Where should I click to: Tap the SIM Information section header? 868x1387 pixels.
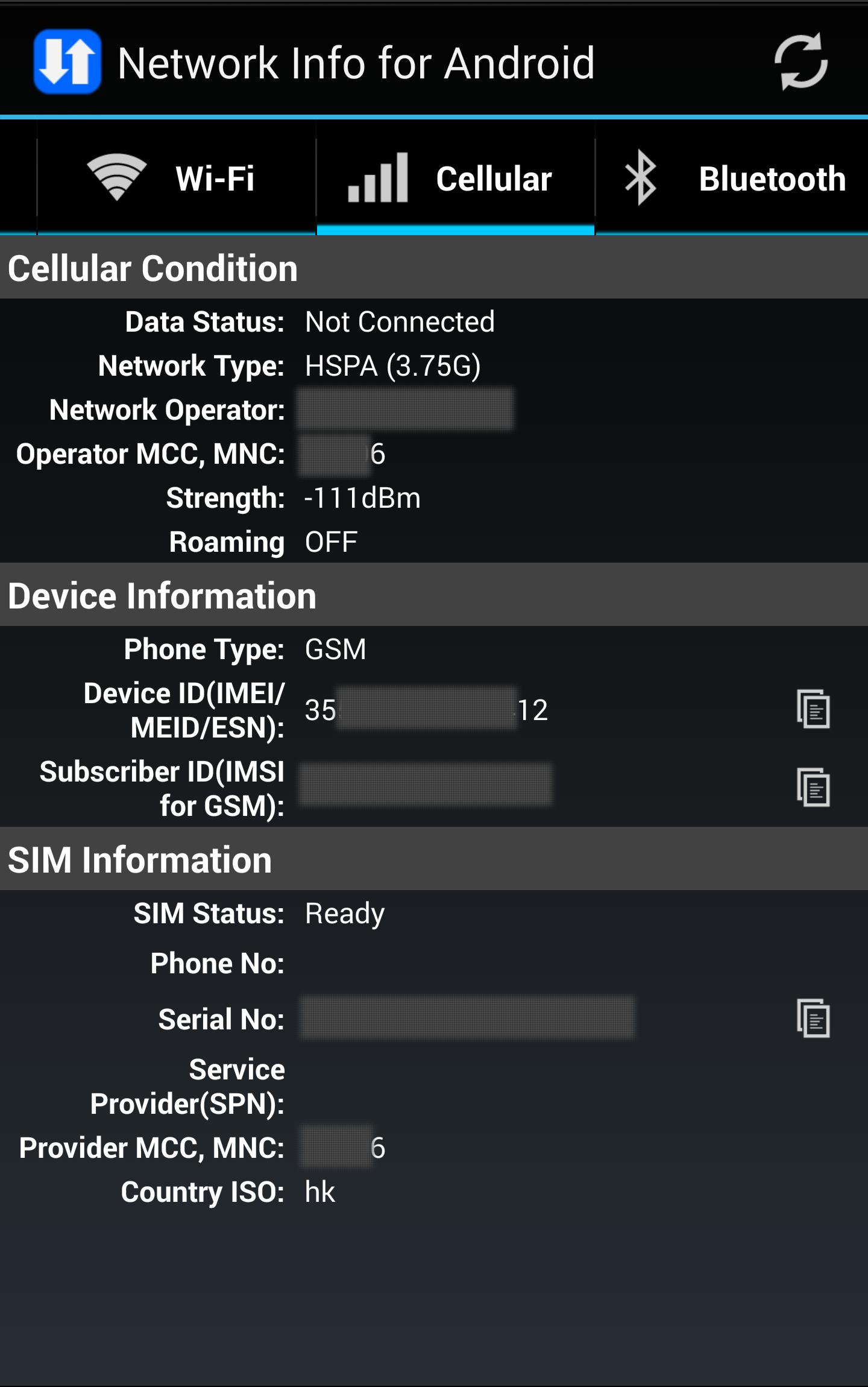(x=140, y=859)
